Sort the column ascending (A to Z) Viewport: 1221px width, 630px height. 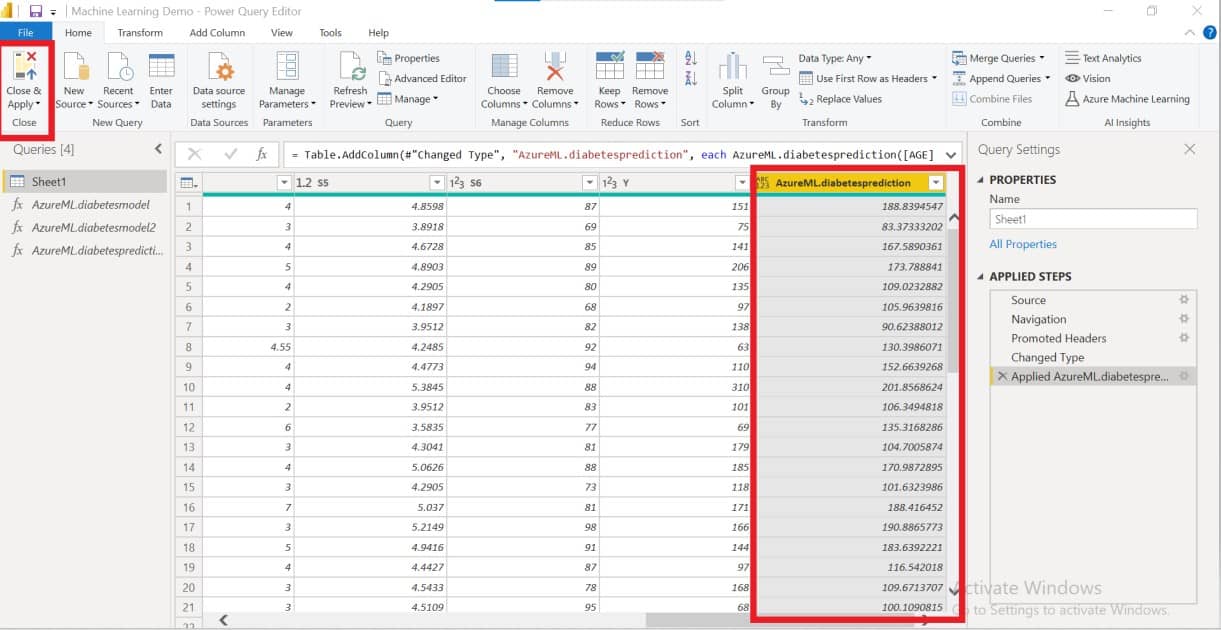(691, 58)
